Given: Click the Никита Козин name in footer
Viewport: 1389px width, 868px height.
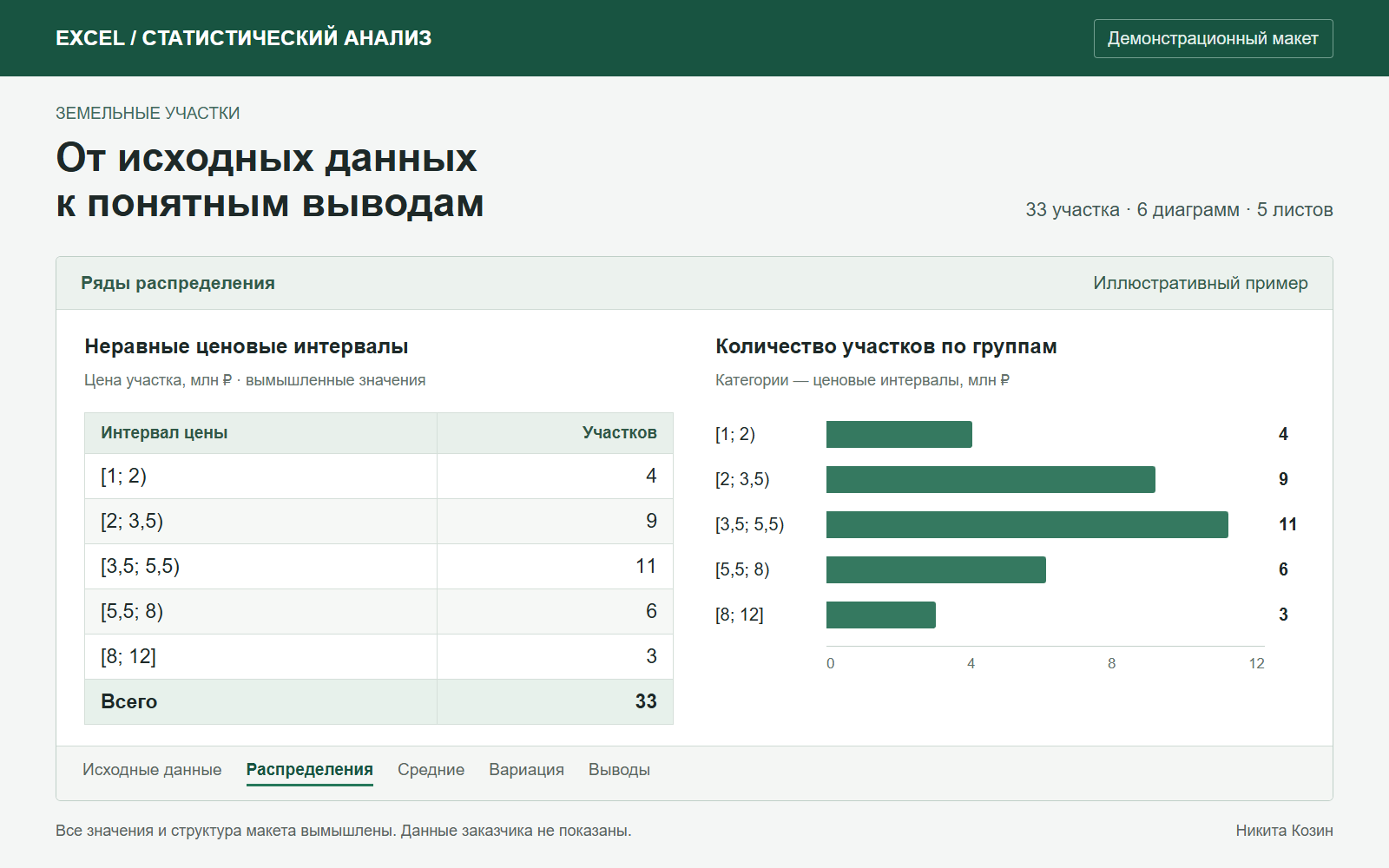Looking at the screenshot, I should [1285, 831].
